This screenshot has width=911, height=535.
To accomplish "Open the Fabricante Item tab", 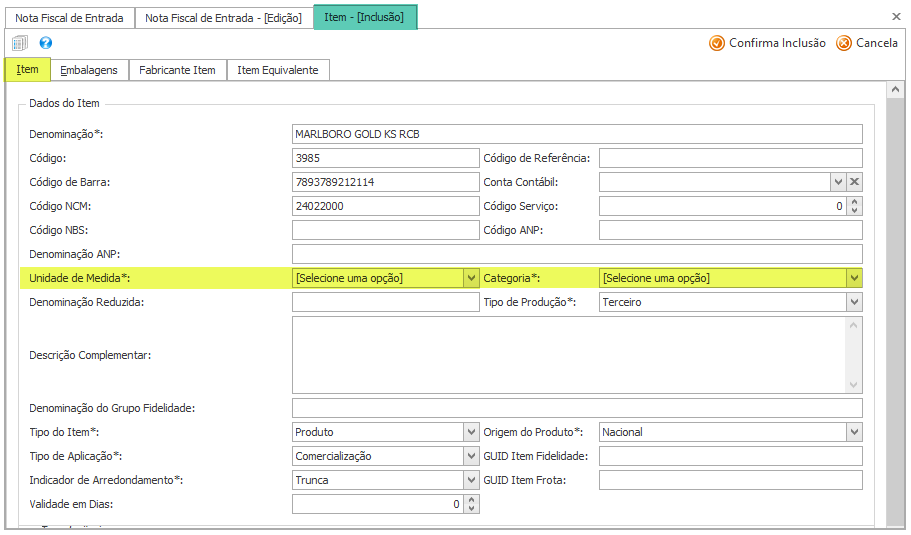I will click(x=177, y=70).
